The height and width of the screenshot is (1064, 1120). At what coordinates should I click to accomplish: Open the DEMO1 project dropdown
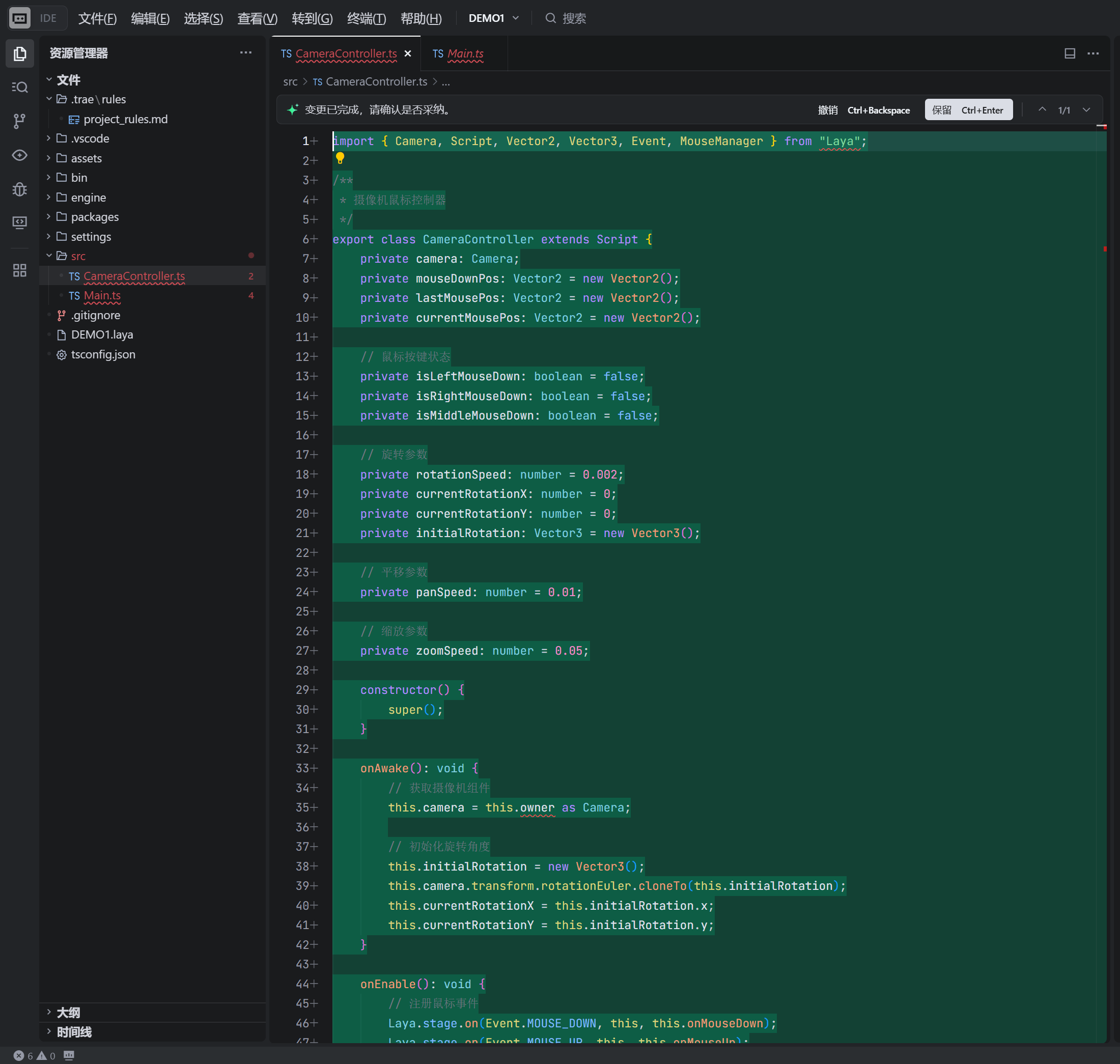(x=493, y=18)
